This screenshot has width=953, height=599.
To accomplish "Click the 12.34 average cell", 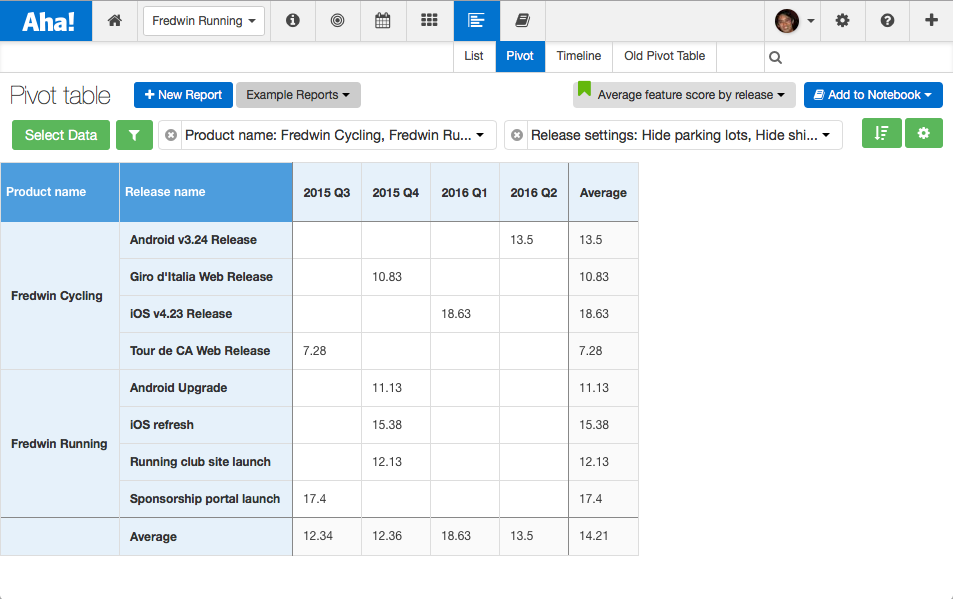I will tap(327, 536).
